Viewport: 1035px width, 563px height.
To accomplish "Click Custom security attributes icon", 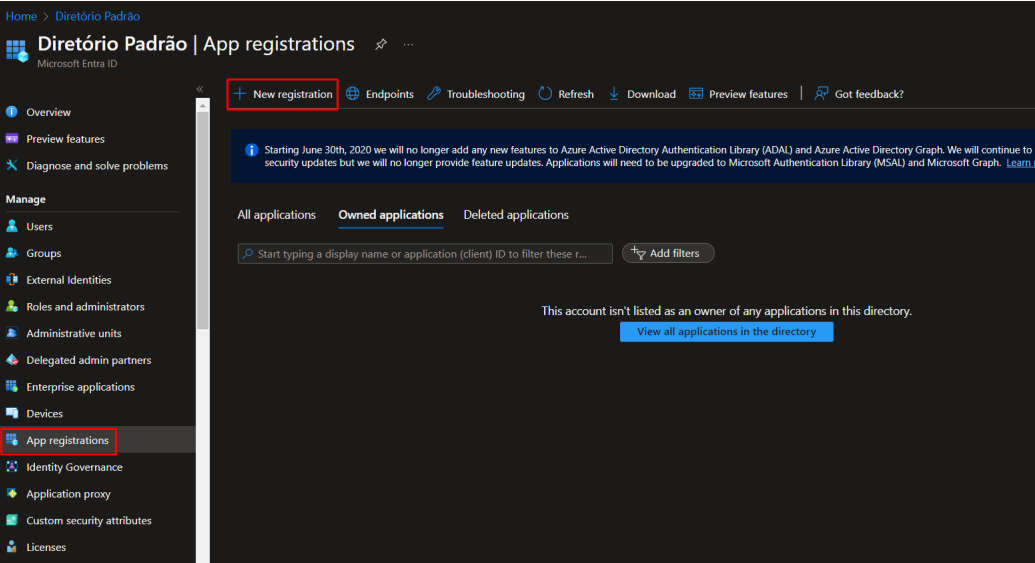I will pos(12,520).
